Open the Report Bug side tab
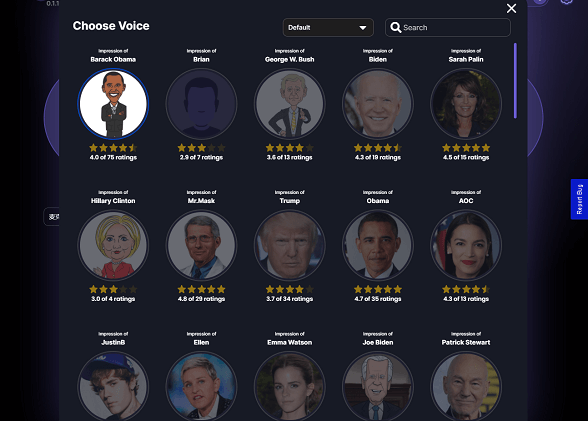Screen dimensions: 588x421 [x=579, y=199]
